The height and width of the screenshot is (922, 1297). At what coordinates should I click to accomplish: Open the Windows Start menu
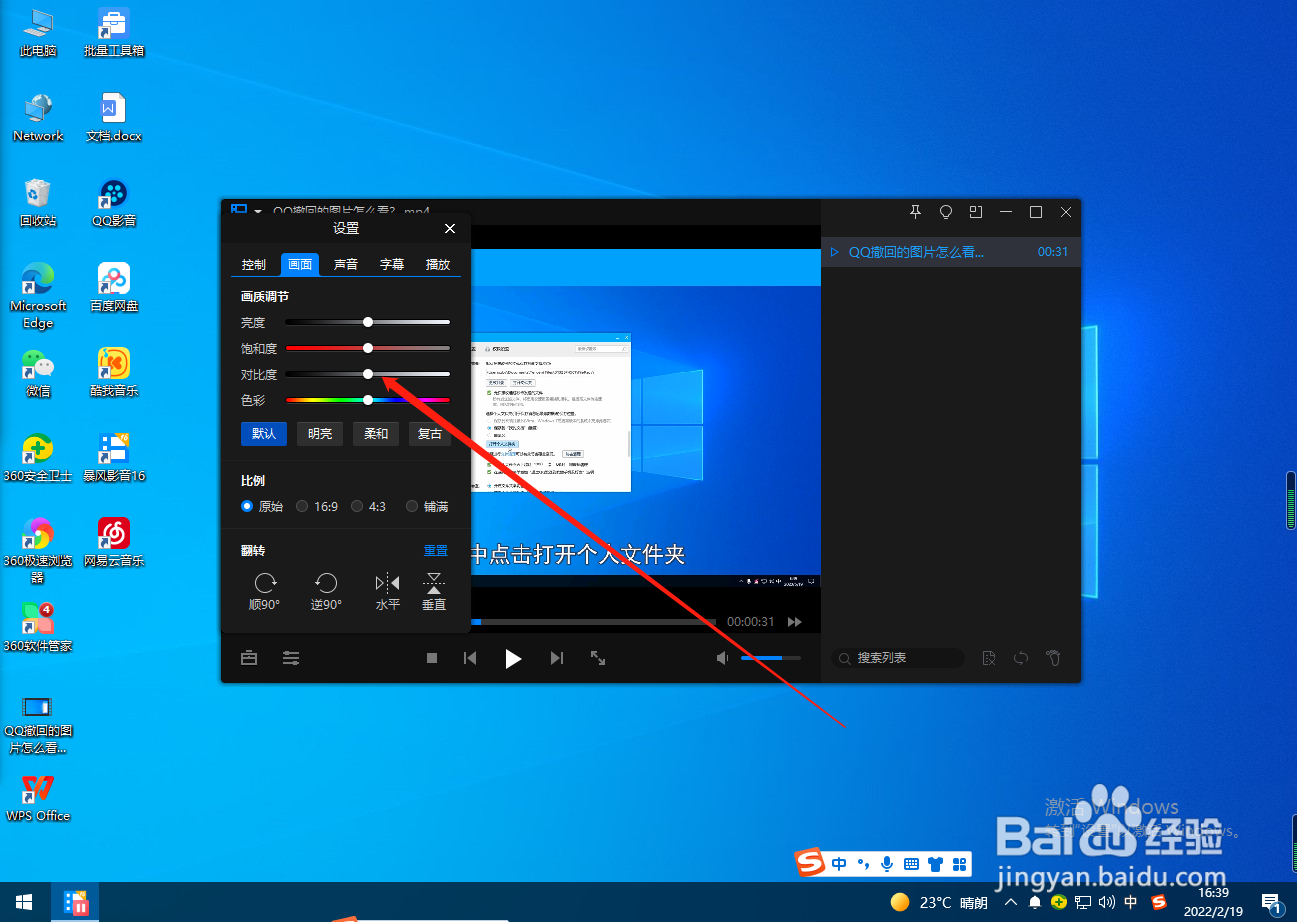(23, 902)
